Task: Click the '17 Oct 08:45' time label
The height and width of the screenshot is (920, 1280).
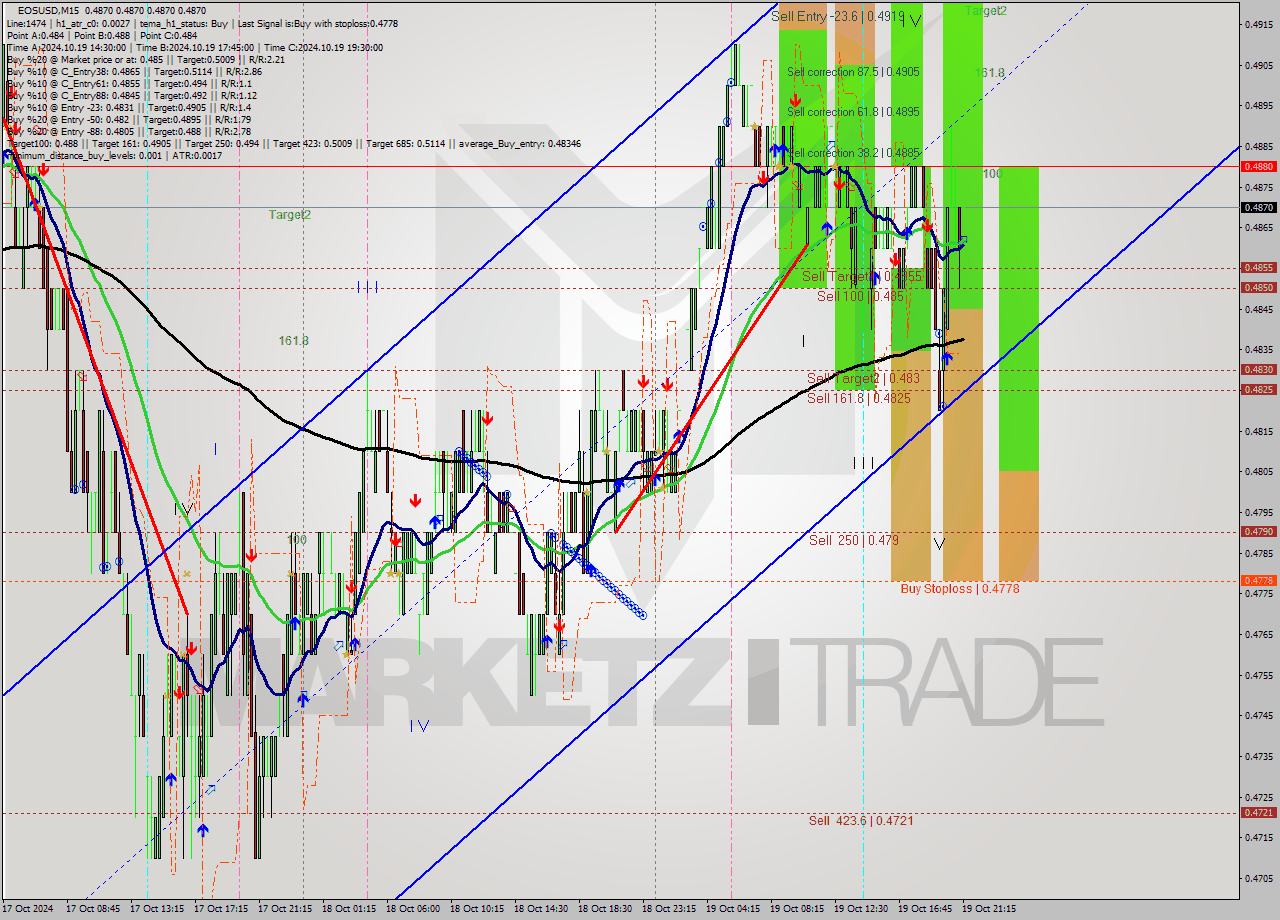Action: 92,909
